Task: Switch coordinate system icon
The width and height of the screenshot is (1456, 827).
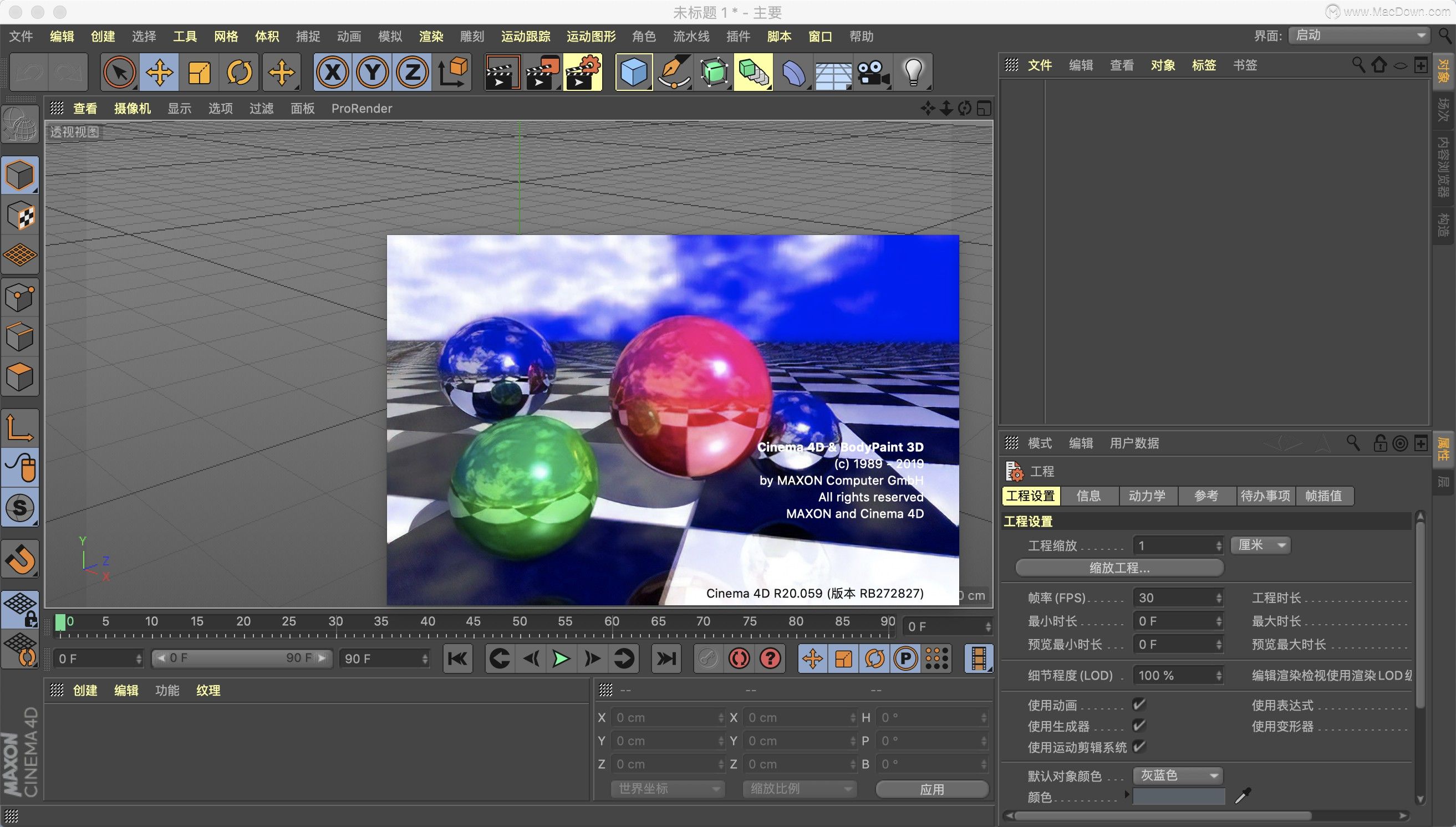Action: [452, 73]
